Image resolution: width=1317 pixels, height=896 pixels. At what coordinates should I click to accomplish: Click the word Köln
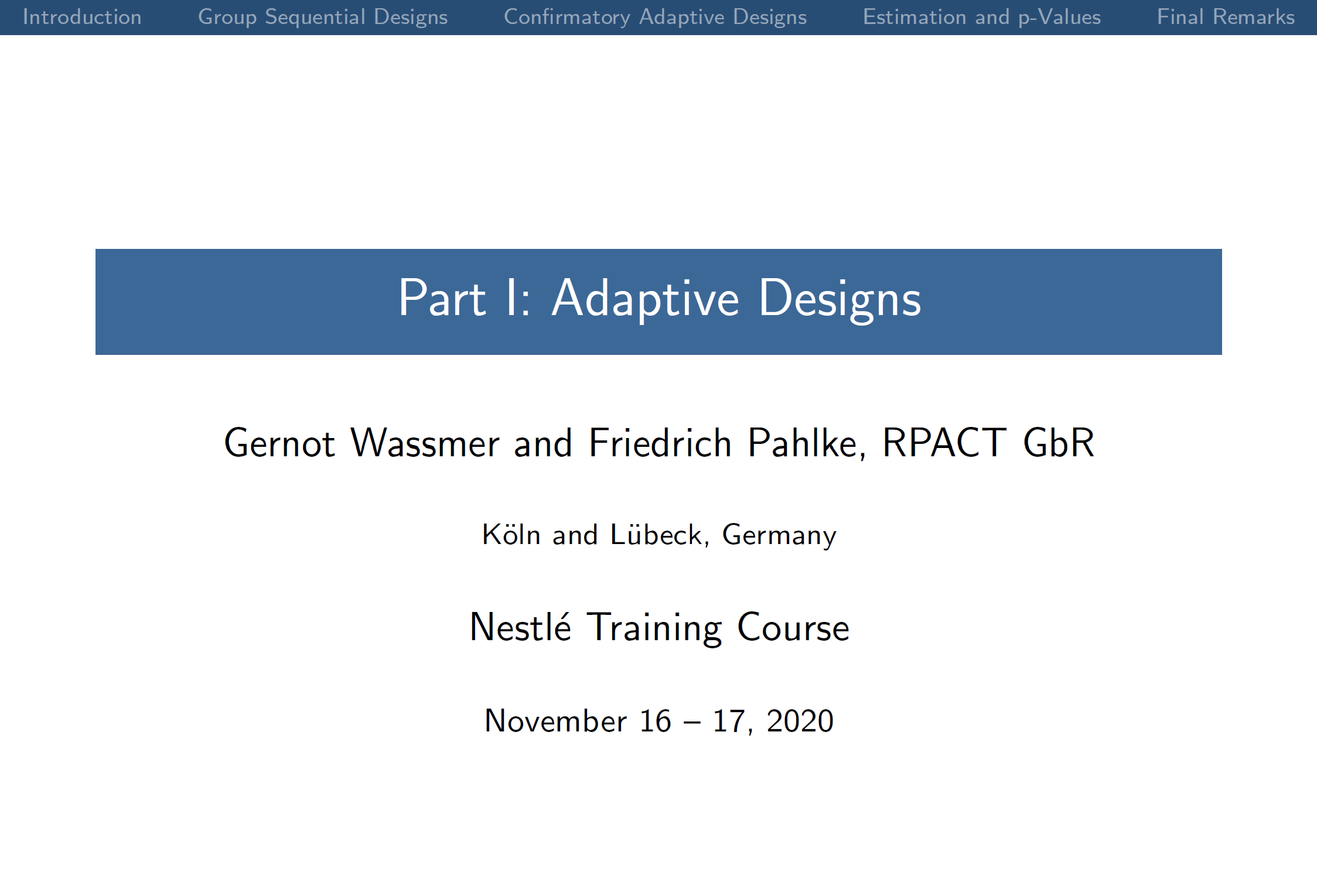click(511, 535)
